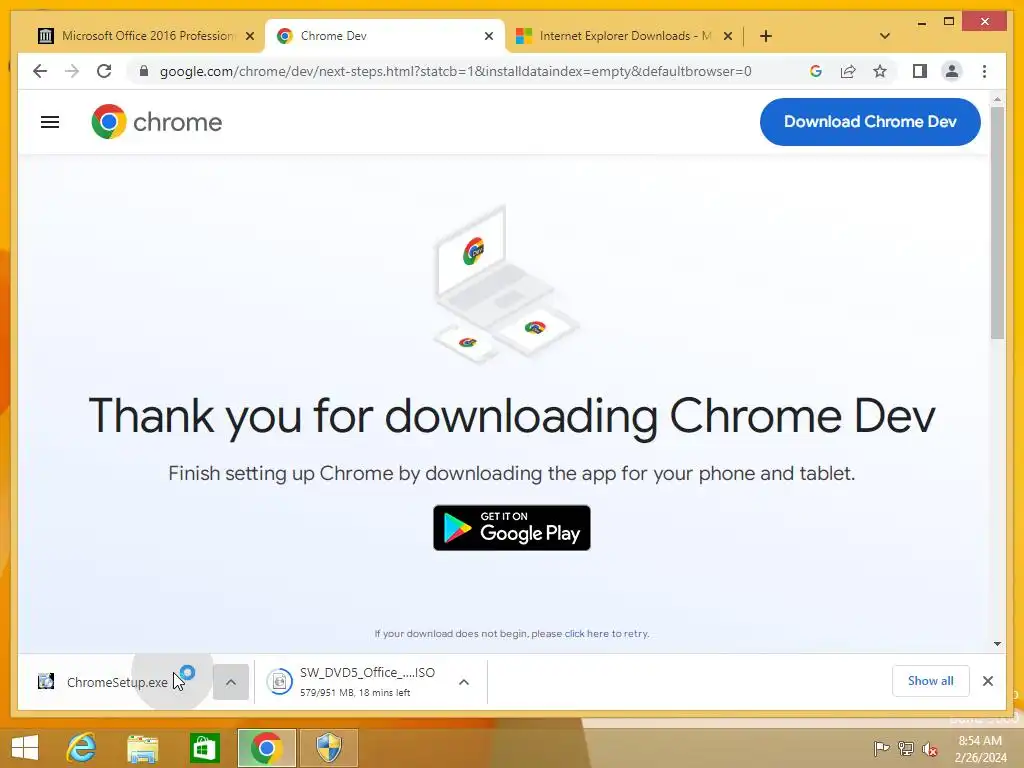
Task: Click the Download Chrome Dev button
Action: click(870, 122)
